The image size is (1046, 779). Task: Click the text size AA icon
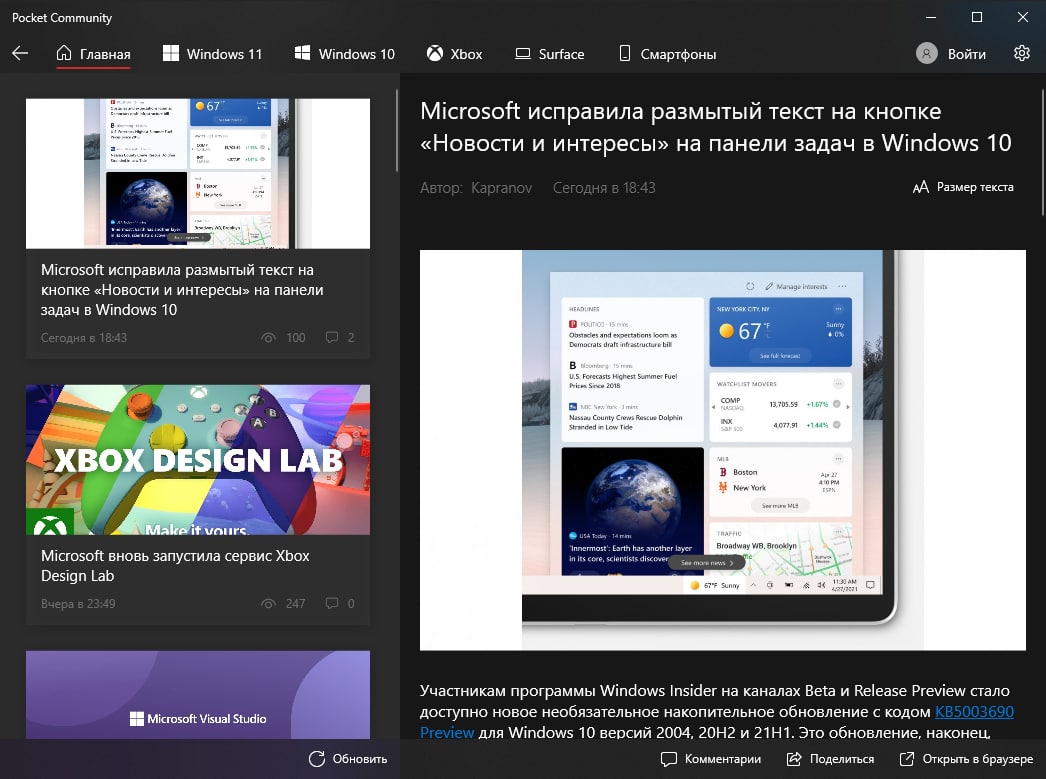[x=921, y=187]
